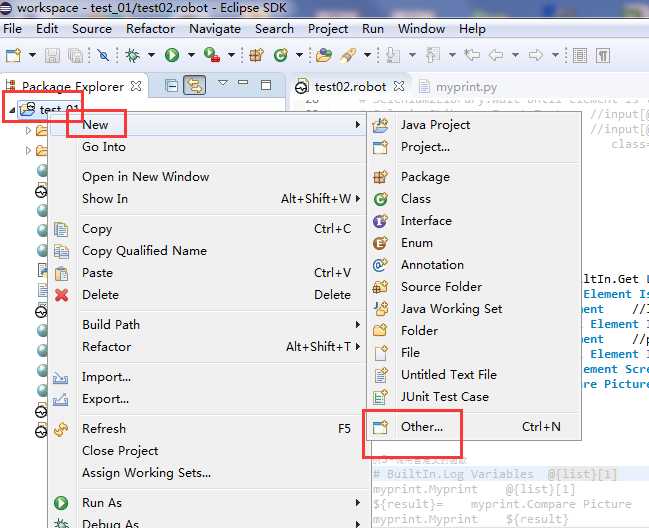Switch to the test02.robot editor tab
This screenshot has width=649, height=528.
coord(350,86)
